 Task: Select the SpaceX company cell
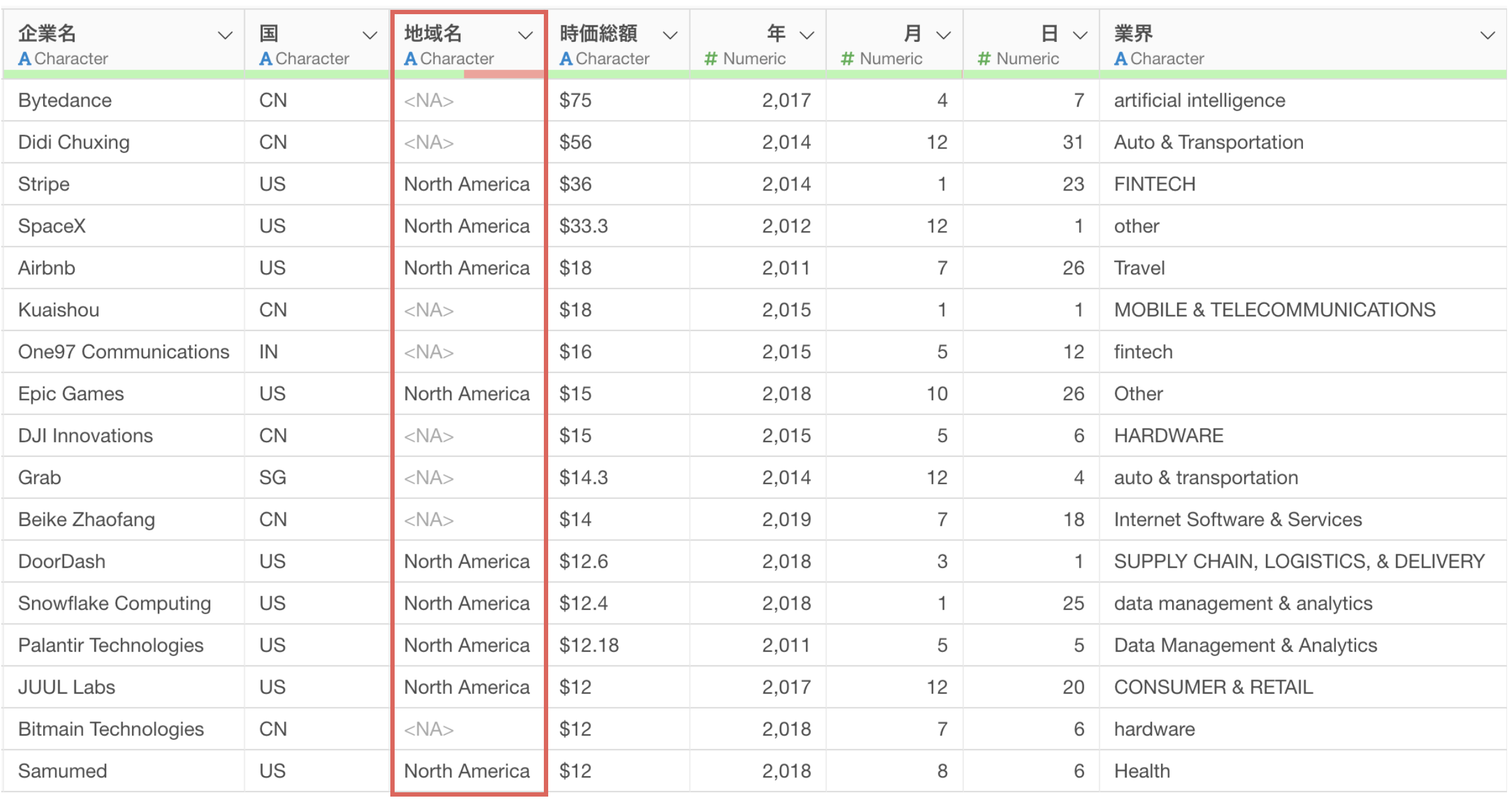point(123,226)
